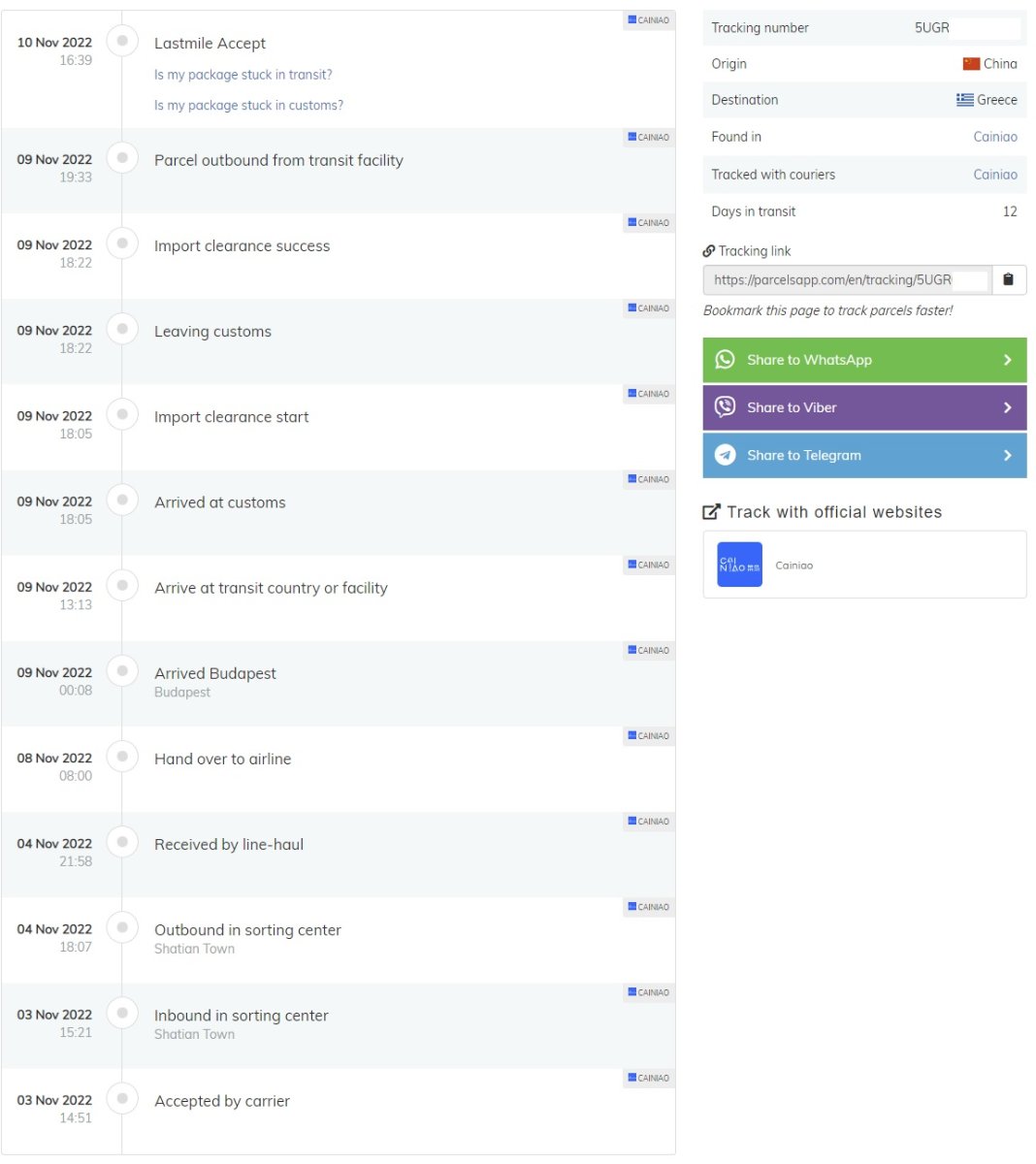This screenshot has width=1036, height=1164.
Task: Click 'Arrive at transit country or facility' text
Action: (x=271, y=588)
